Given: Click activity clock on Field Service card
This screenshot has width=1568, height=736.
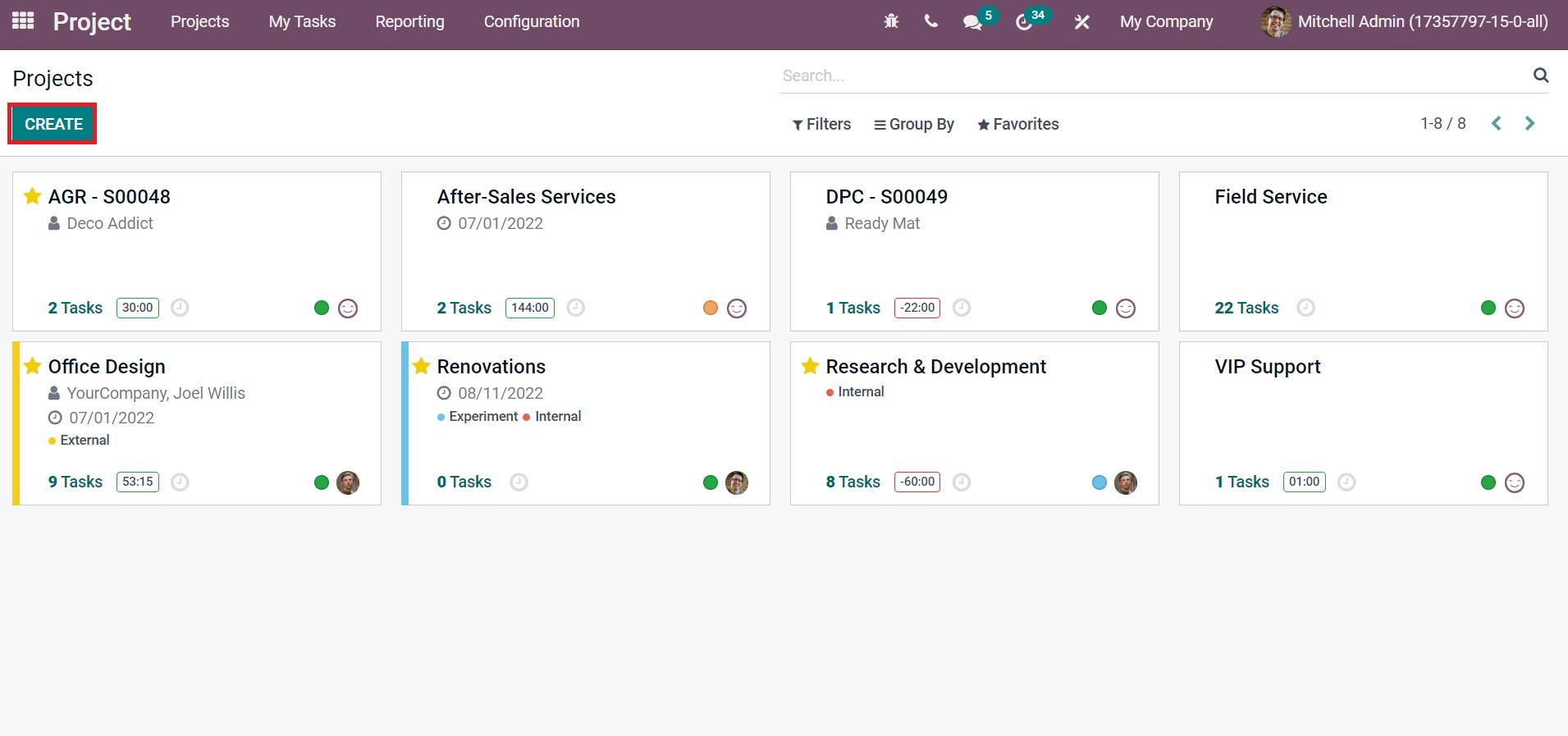Looking at the screenshot, I should tap(1305, 308).
